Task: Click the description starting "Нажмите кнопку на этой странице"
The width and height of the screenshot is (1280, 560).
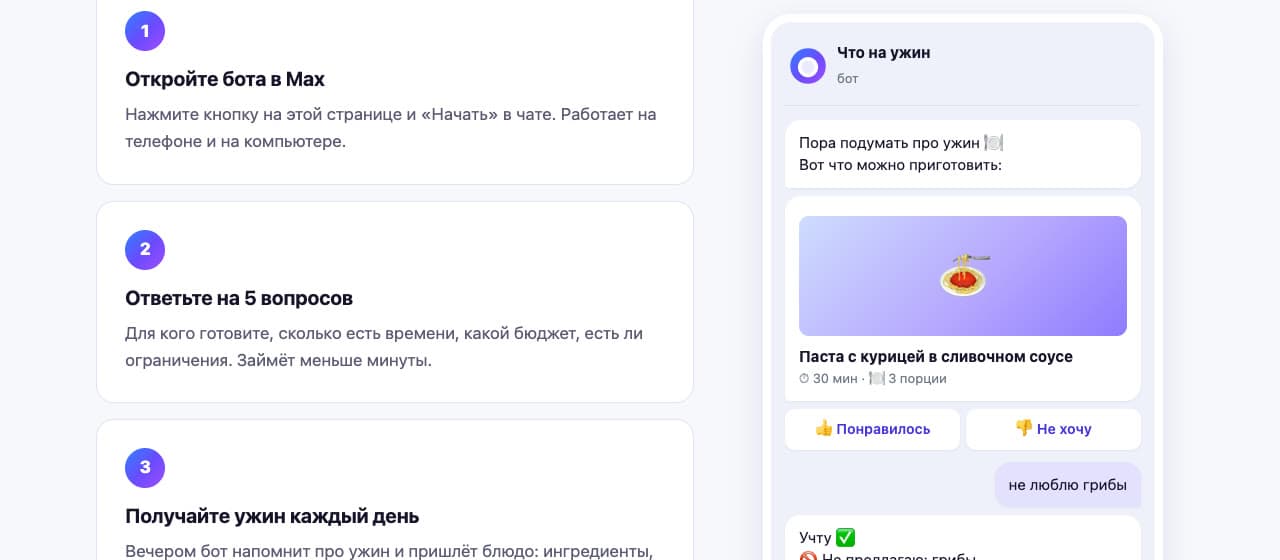Action: click(391, 128)
